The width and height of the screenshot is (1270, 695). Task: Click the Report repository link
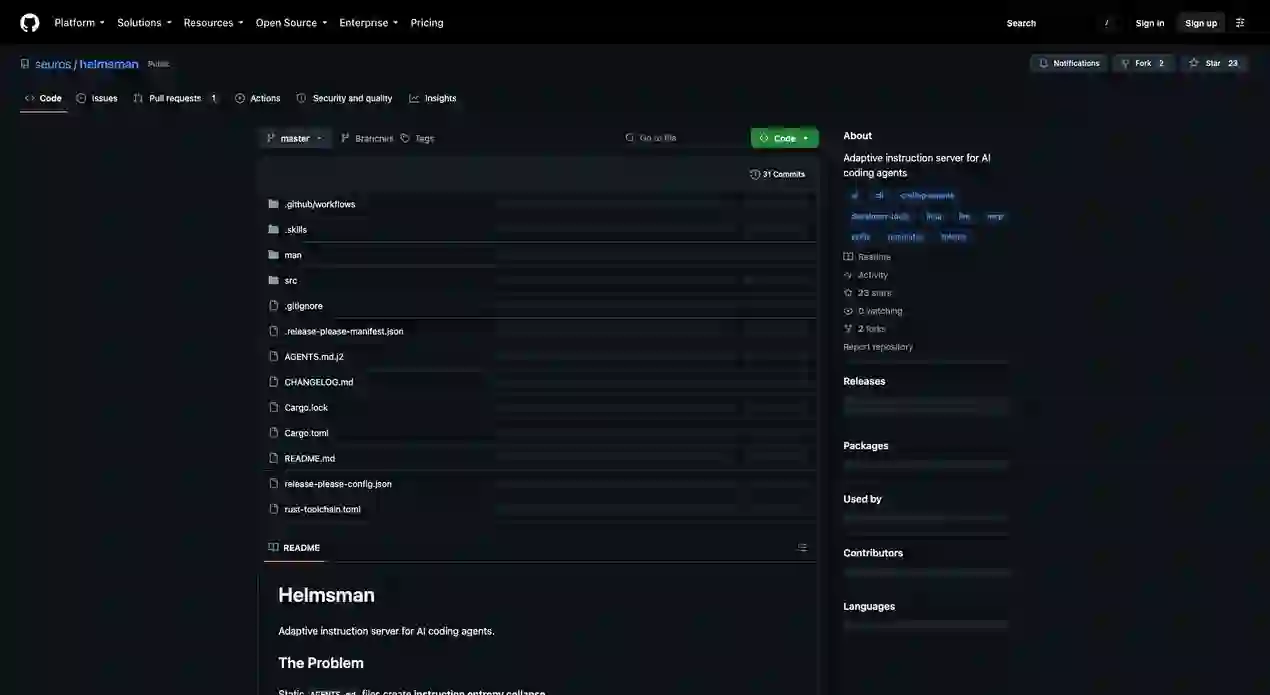(x=878, y=347)
